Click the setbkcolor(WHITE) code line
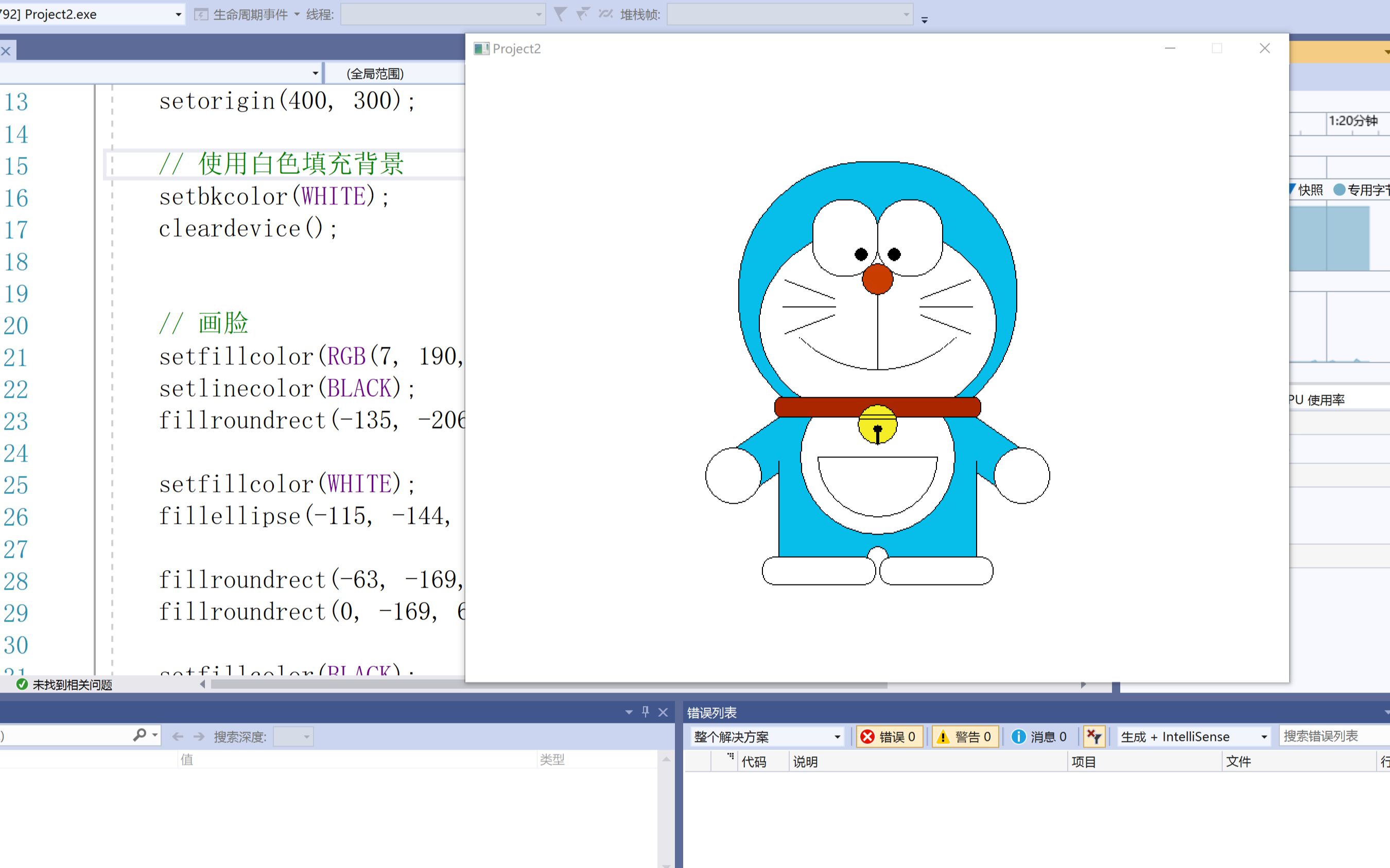The width and height of the screenshot is (1390, 868). pos(274,197)
